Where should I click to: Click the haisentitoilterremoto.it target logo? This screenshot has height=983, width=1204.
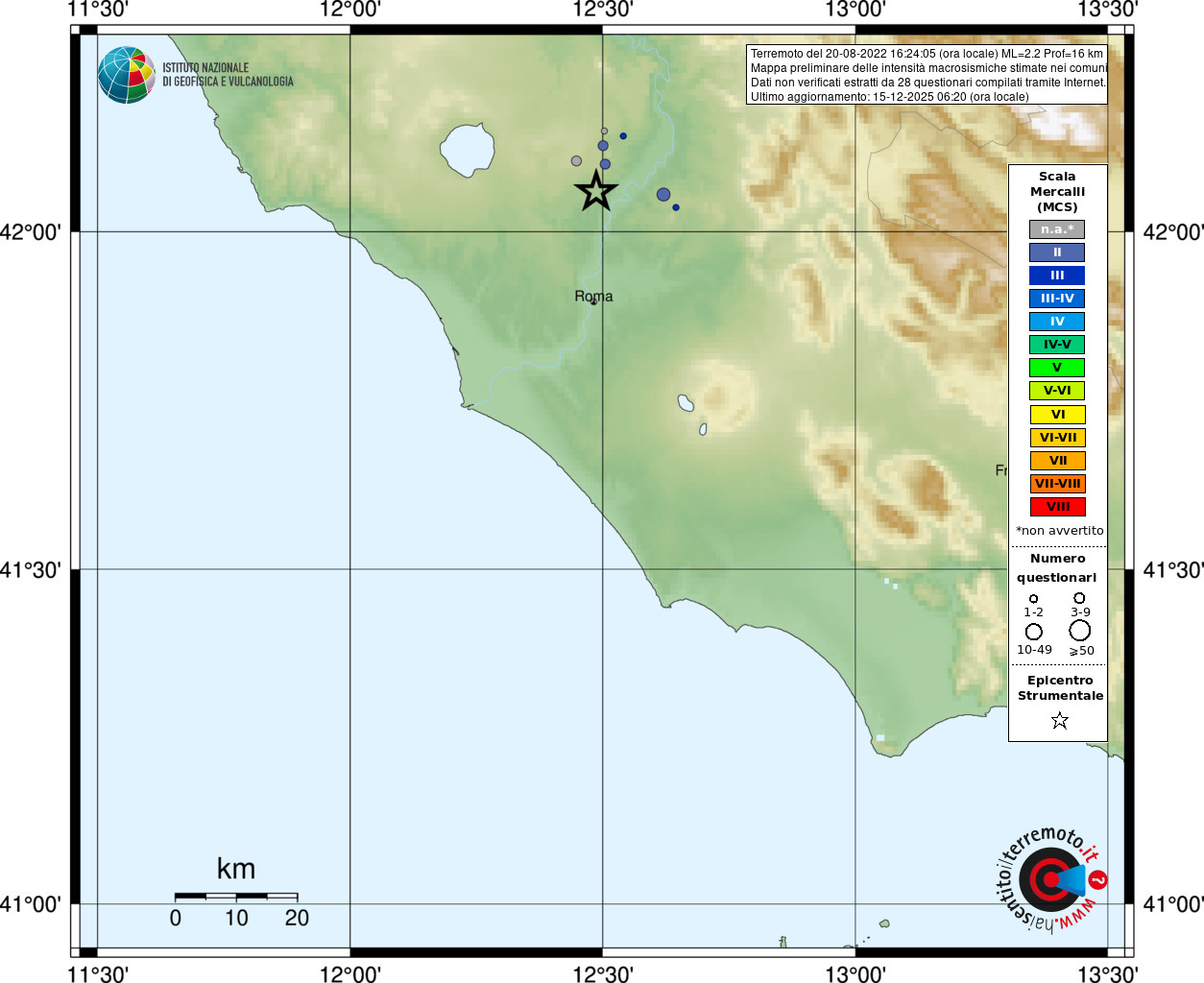coord(1051,879)
